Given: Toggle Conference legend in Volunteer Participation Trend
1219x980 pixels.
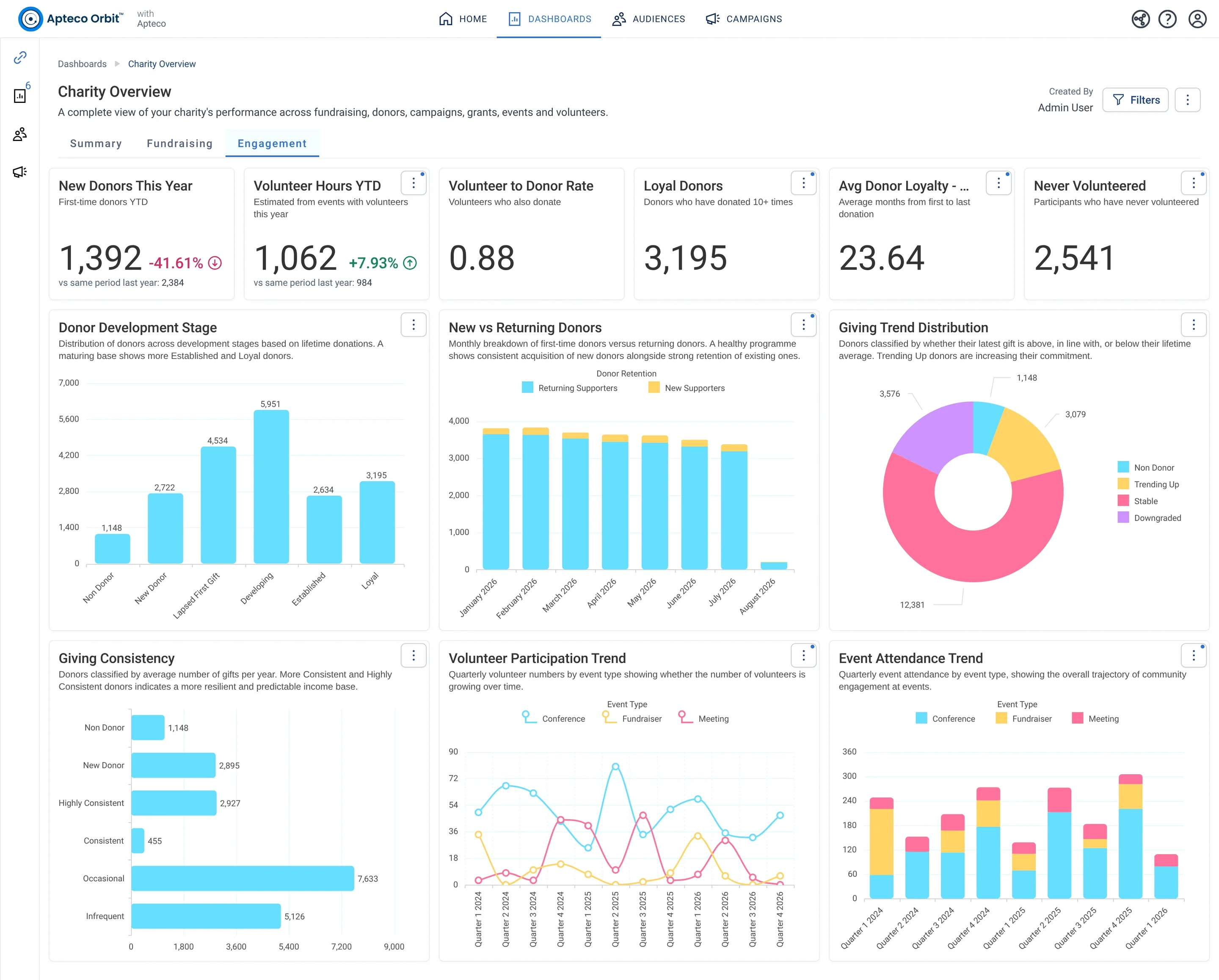Looking at the screenshot, I should (554, 718).
